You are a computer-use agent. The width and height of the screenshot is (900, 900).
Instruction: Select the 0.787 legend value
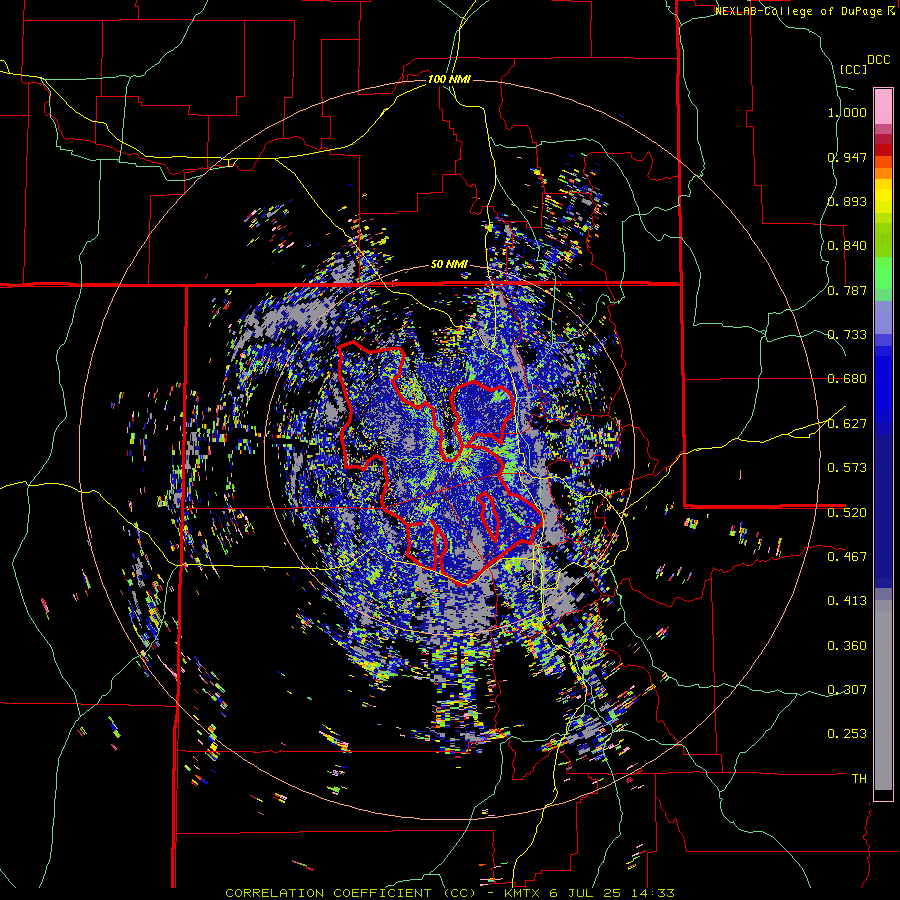pyautogui.click(x=847, y=290)
